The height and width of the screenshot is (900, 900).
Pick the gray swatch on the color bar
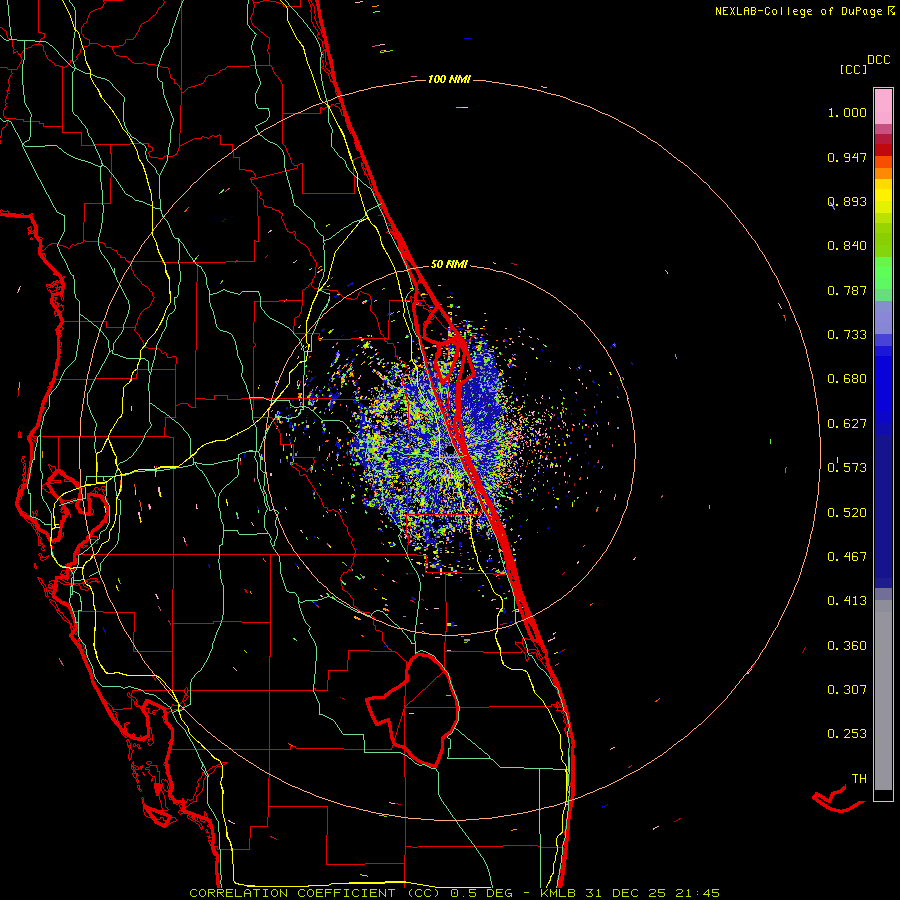[883, 695]
